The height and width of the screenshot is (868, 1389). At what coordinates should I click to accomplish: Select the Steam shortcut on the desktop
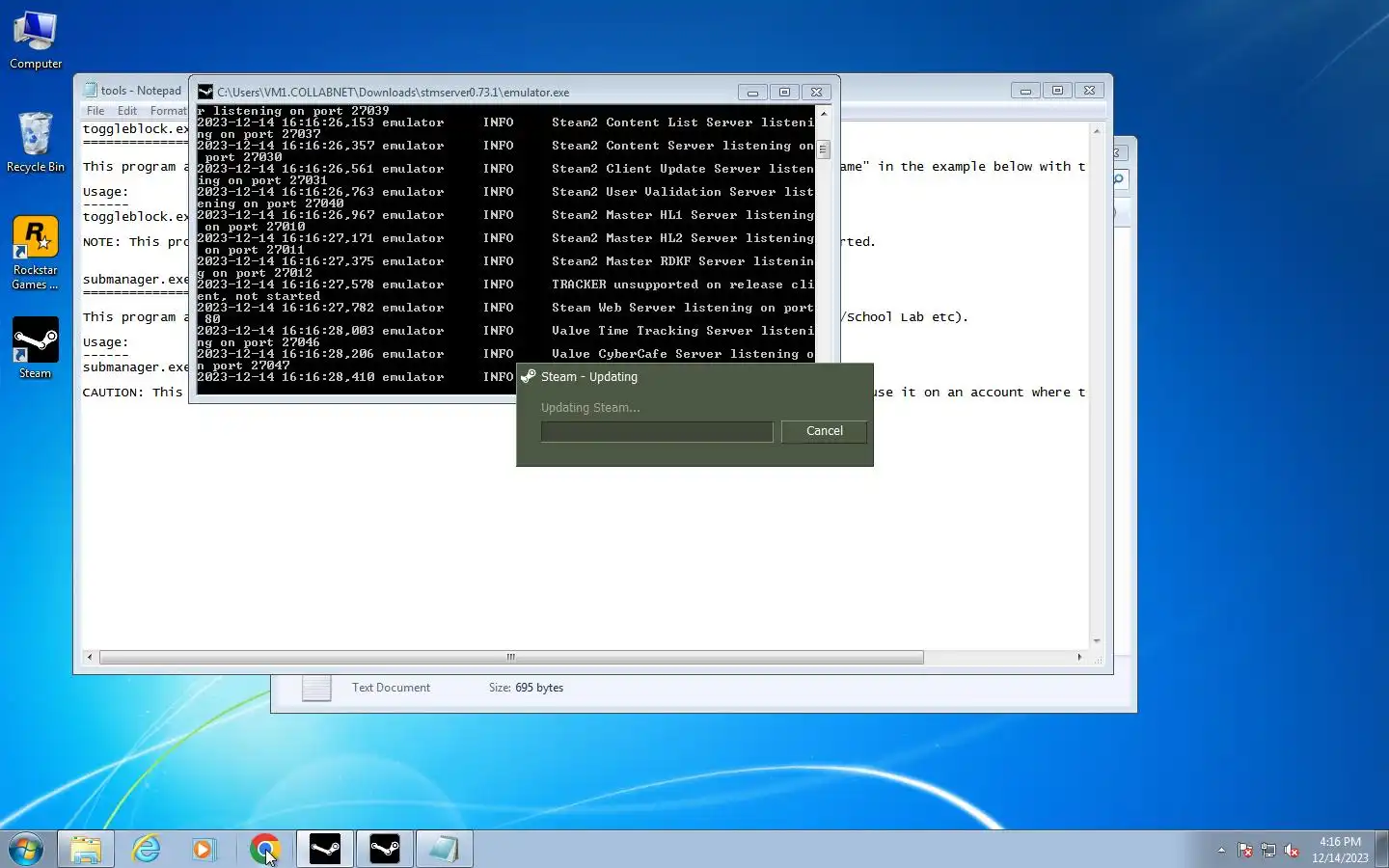[x=36, y=348]
